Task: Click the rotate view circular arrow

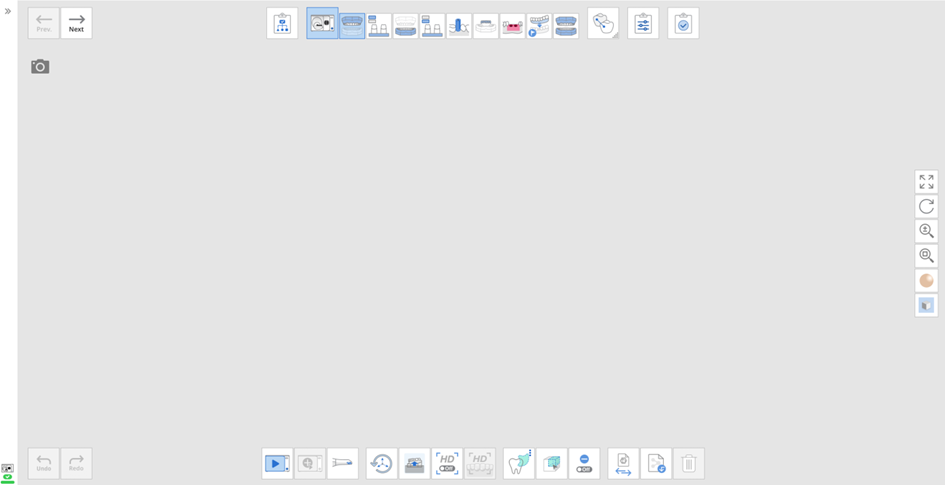Action: 926,207
